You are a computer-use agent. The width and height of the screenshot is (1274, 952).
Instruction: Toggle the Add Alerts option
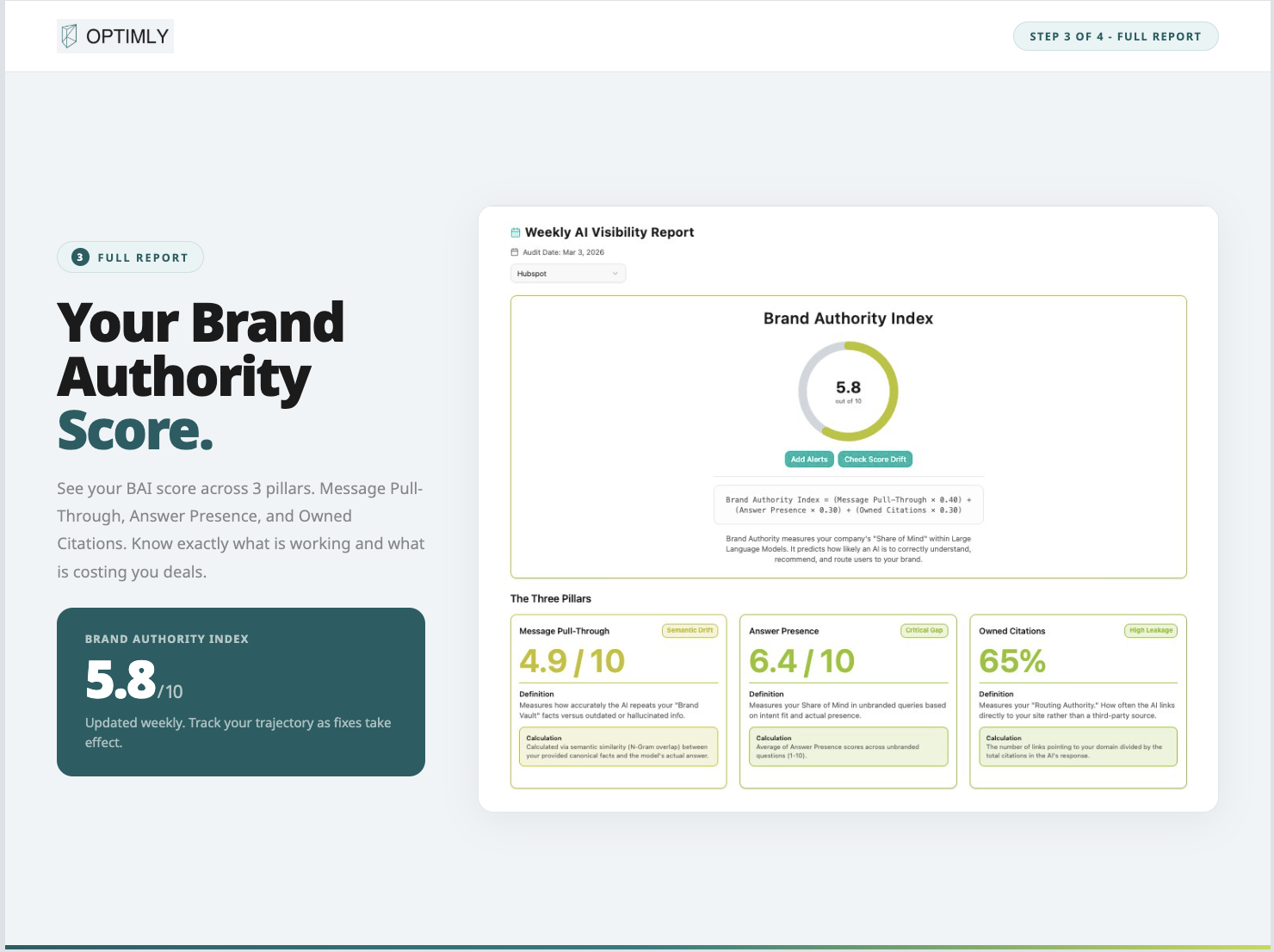(x=808, y=459)
